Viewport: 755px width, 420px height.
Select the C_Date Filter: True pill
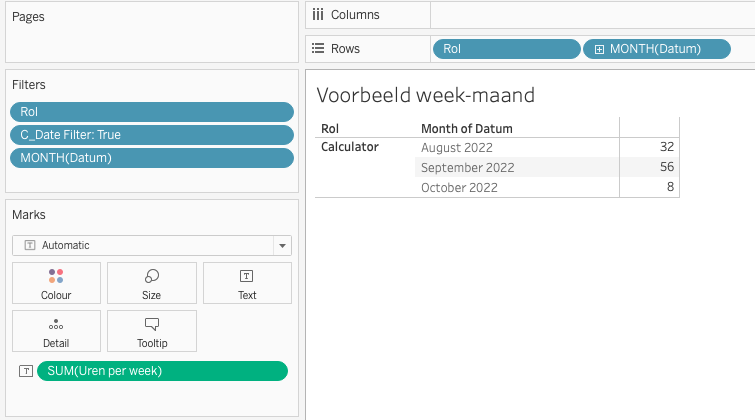pos(152,134)
